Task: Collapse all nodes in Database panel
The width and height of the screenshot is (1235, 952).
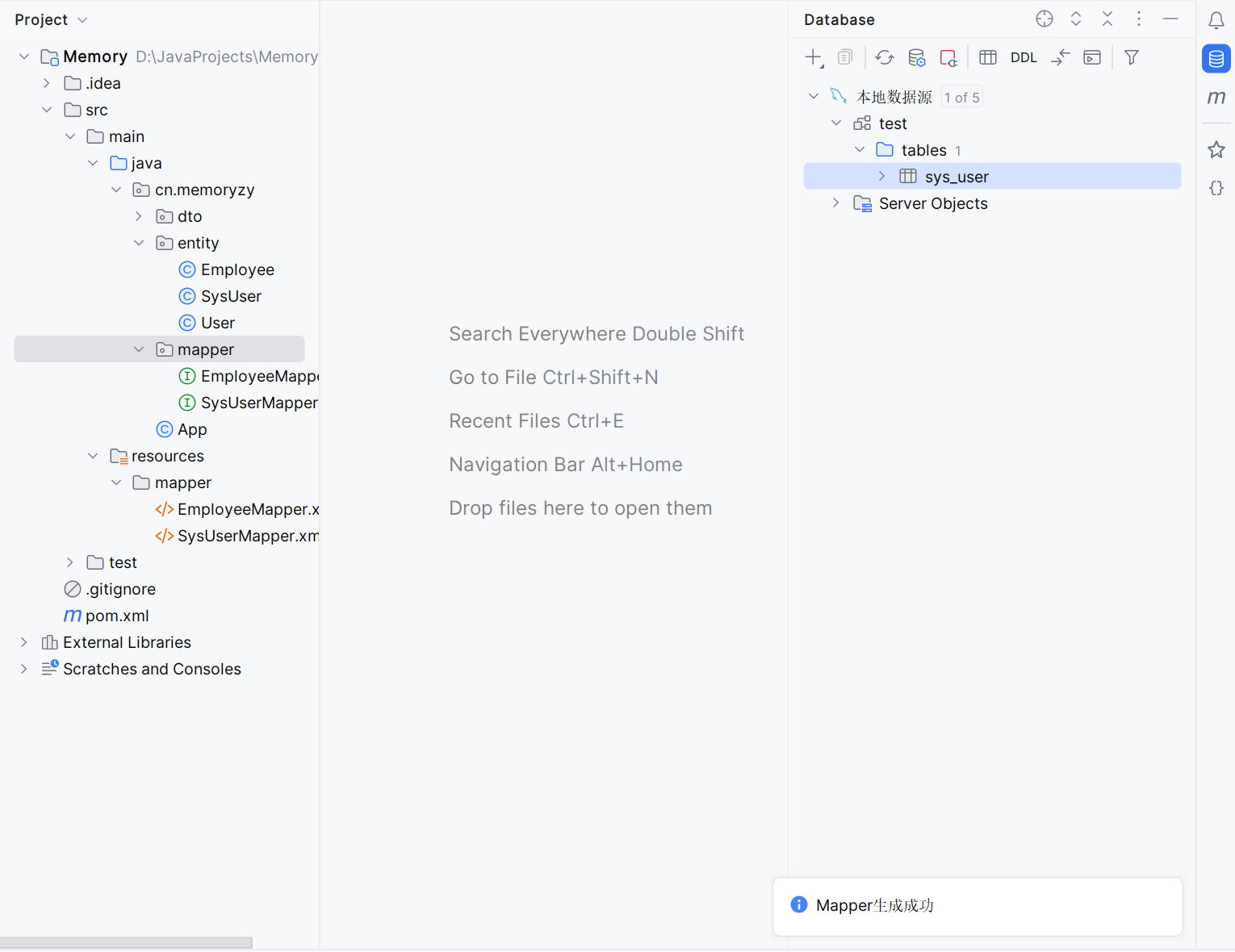Action: tap(1107, 19)
